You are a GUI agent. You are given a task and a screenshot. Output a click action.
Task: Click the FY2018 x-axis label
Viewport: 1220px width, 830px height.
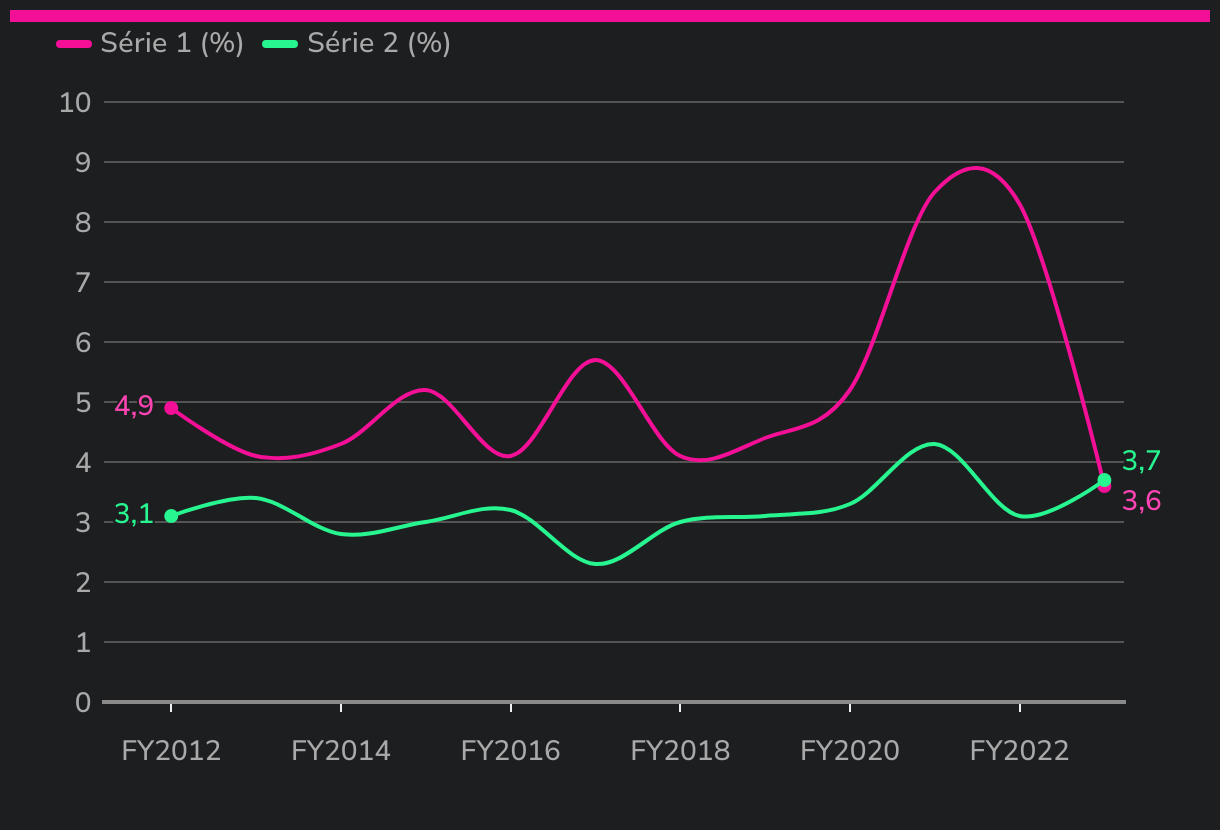[680, 751]
